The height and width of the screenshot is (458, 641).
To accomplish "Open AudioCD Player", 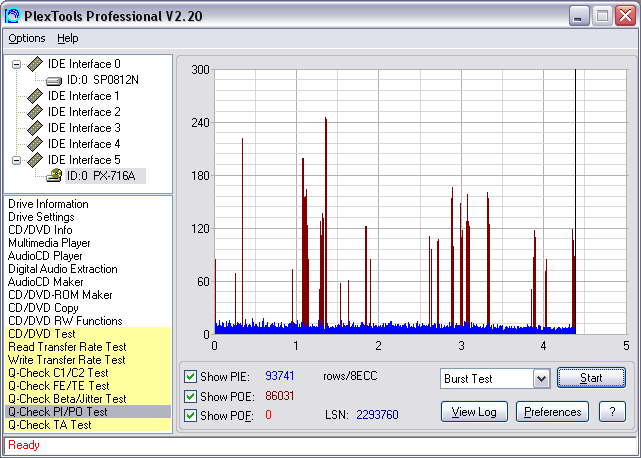I will click(x=45, y=256).
